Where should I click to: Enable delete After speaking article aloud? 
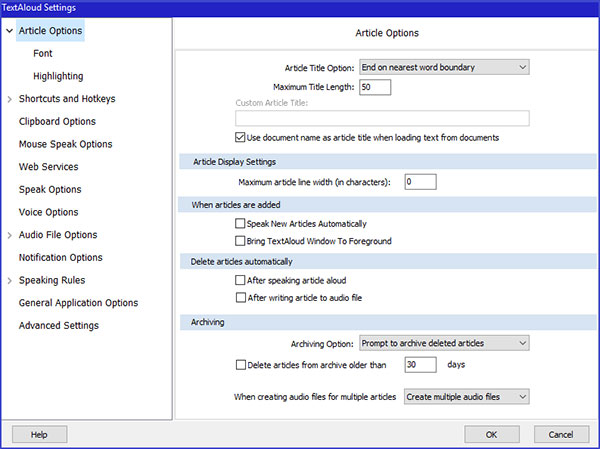(x=240, y=281)
